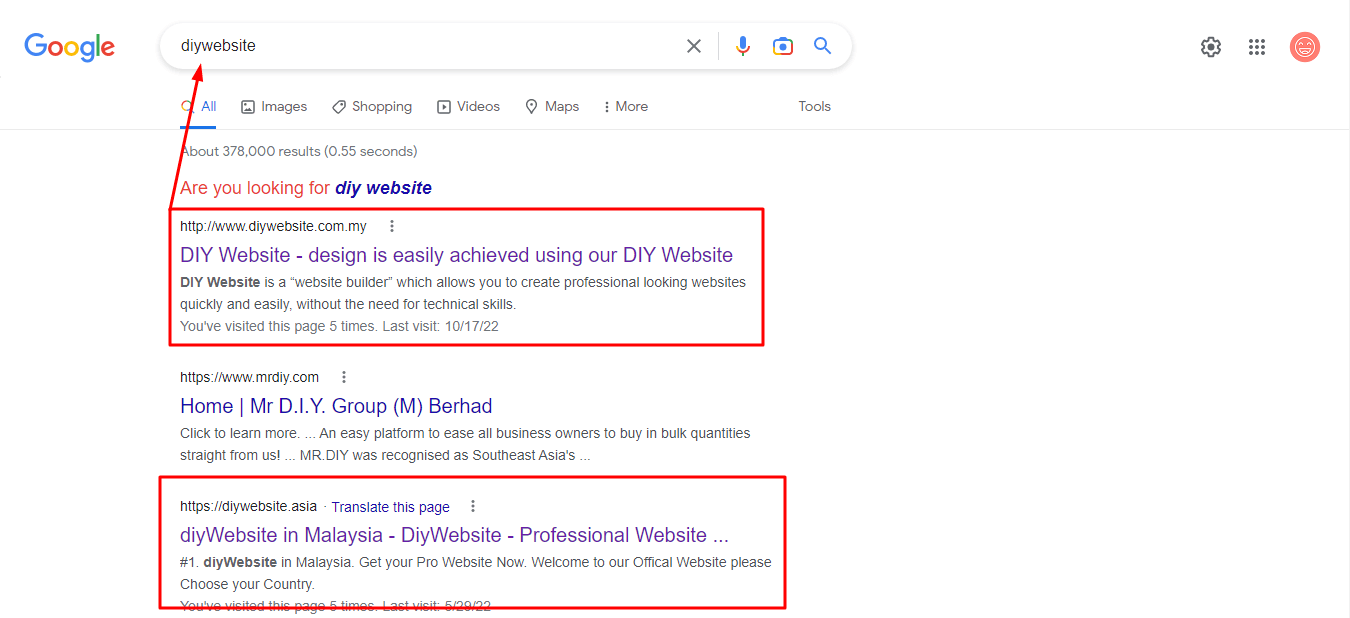Image resolution: width=1350 pixels, height=618 pixels.
Task: Open diyWebsite in Malaysia result title
Action: coord(454,535)
